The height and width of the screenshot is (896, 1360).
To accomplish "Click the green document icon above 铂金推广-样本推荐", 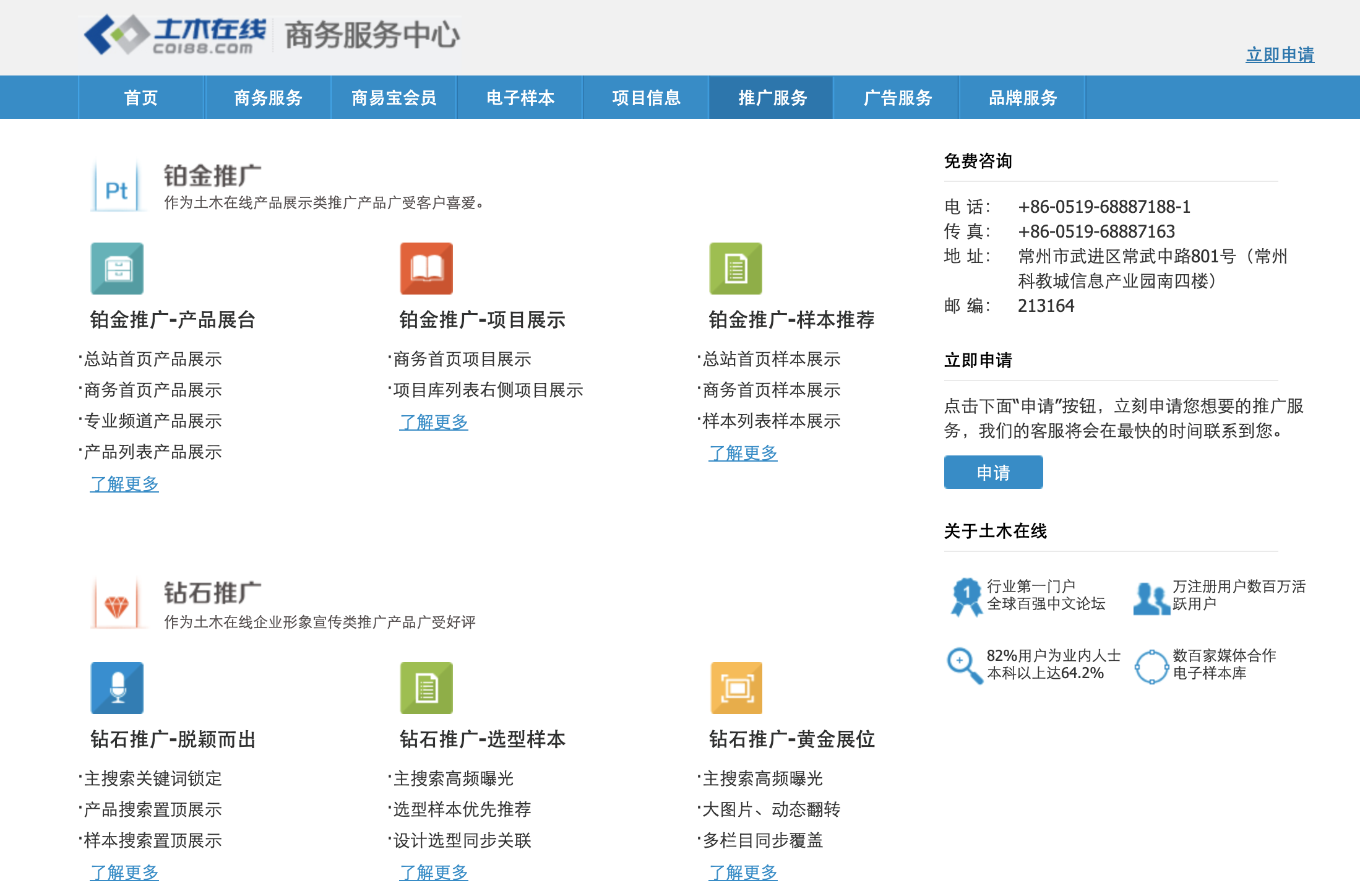I will coord(736,269).
